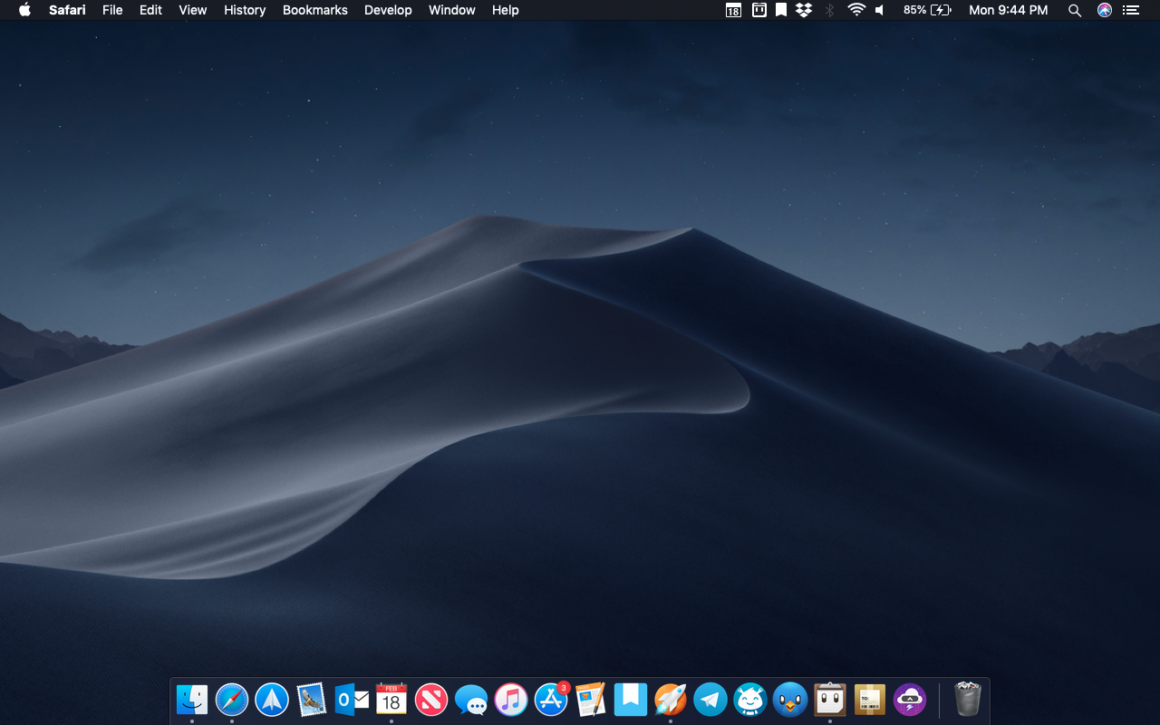Open the Calendar app showing 18

coord(391,699)
